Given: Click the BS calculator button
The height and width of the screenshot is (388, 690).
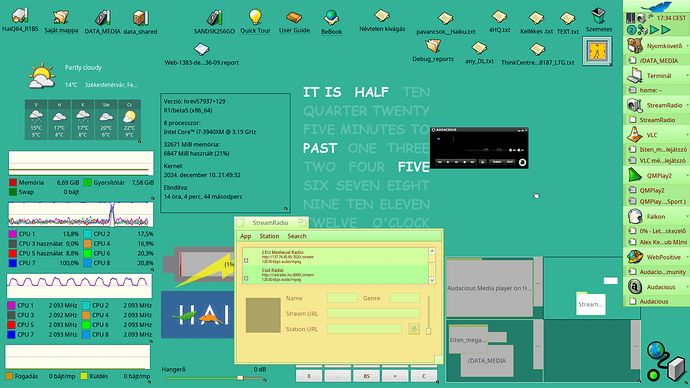Looking at the screenshot, I should tap(367, 376).
